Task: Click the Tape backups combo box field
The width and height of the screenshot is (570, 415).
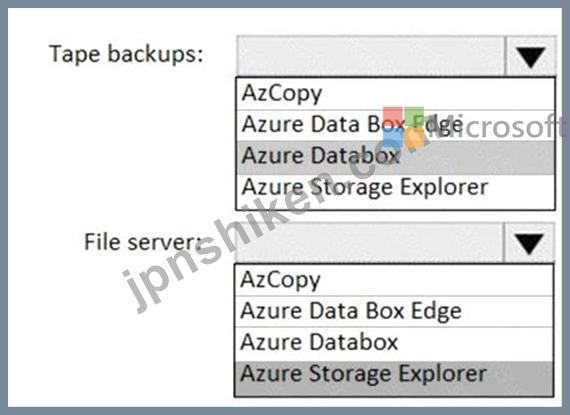Action: coord(396,56)
